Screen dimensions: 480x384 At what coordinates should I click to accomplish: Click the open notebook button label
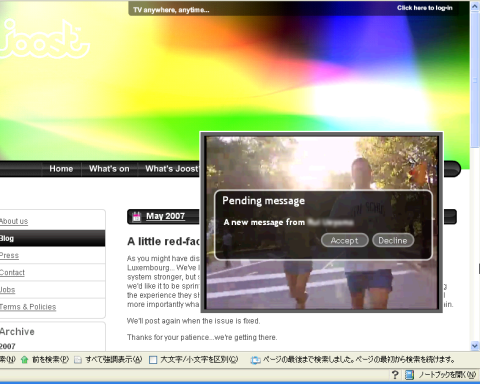[447, 375]
